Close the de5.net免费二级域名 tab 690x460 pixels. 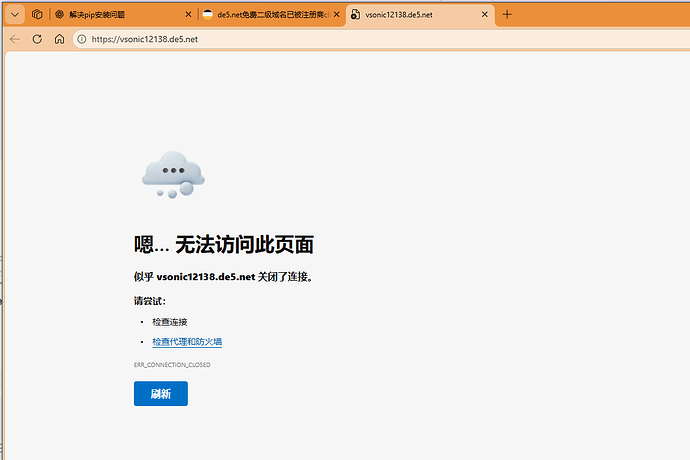tap(337, 15)
